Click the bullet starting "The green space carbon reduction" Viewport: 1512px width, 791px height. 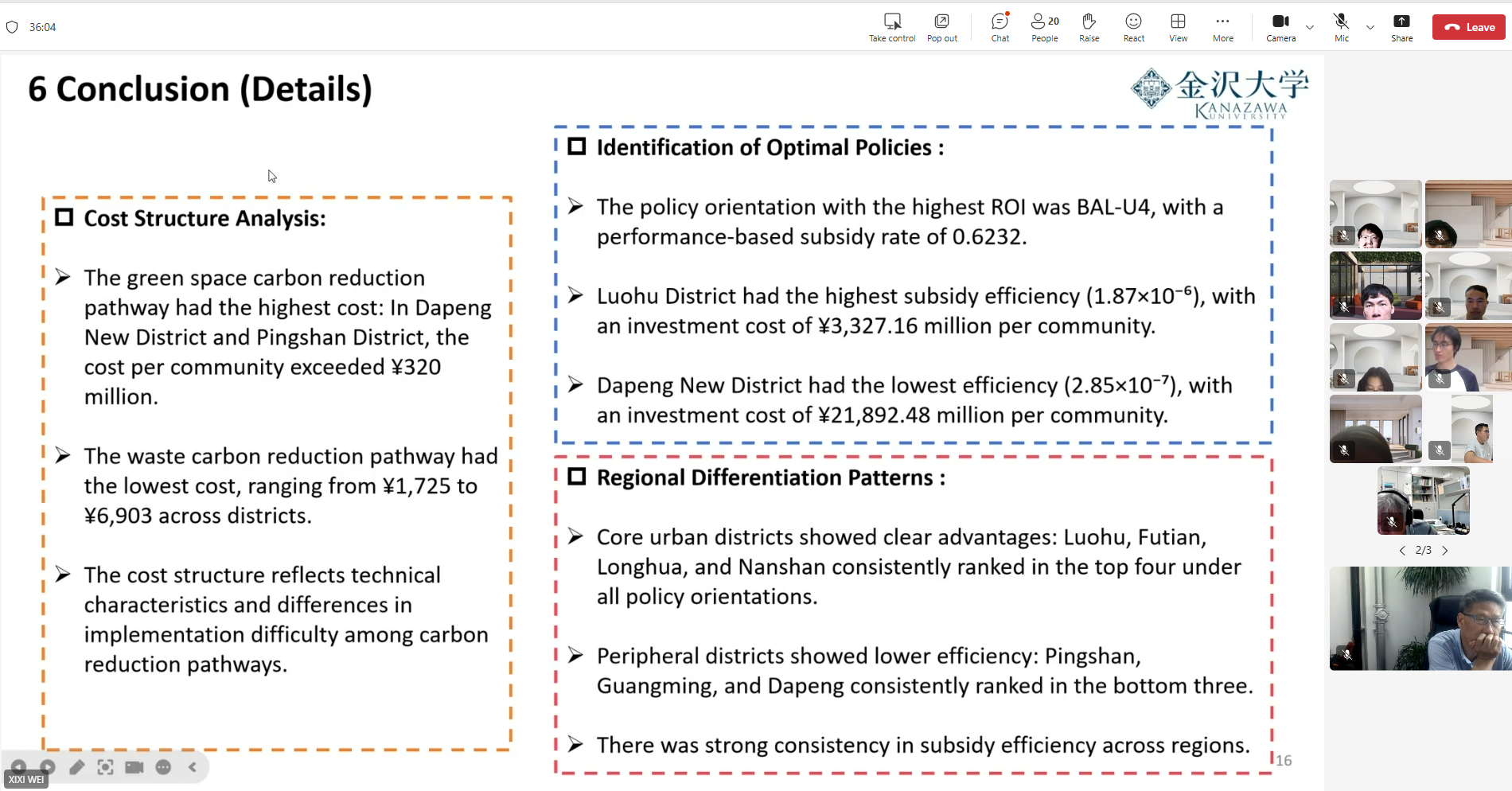pos(288,337)
